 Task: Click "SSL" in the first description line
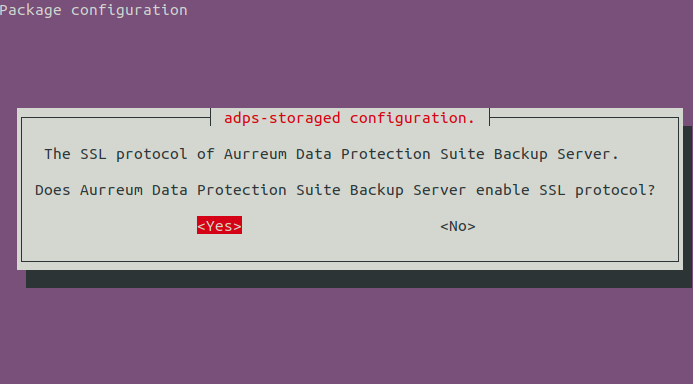point(93,154)
